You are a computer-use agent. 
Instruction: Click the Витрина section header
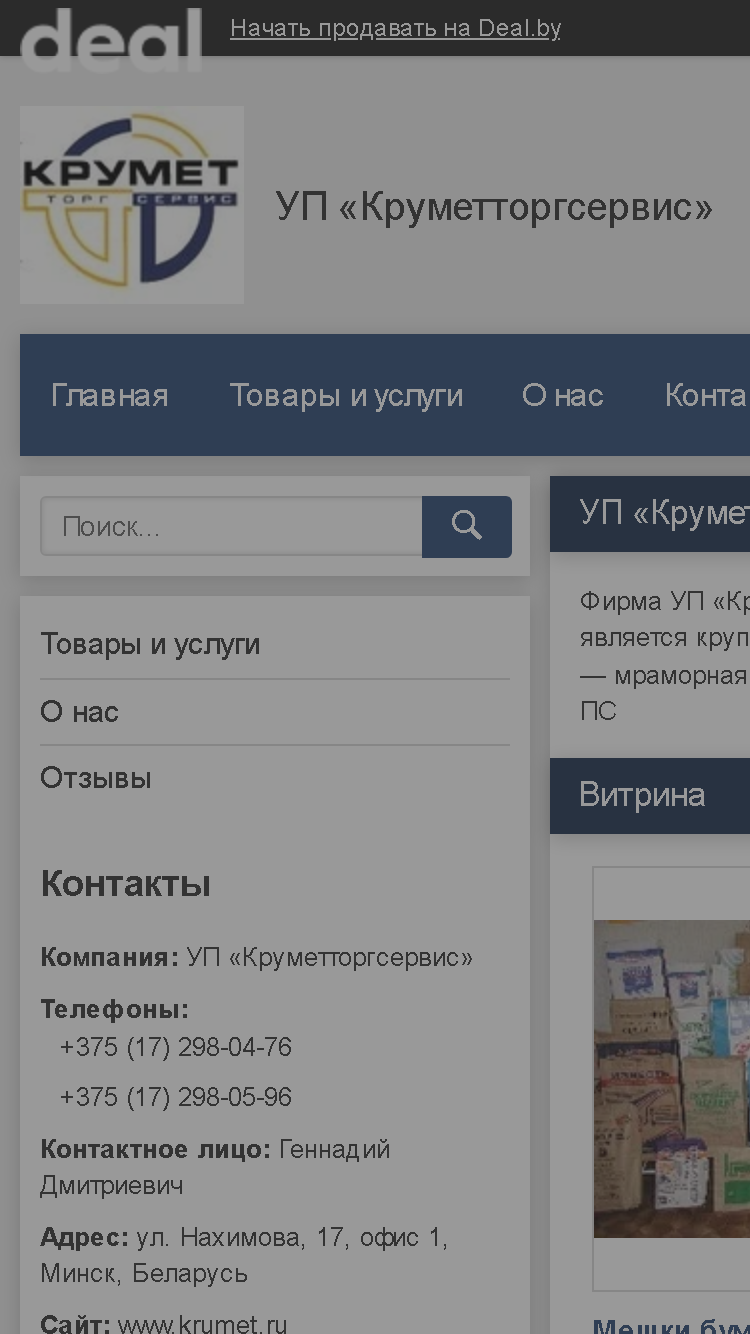click(650, 796)
